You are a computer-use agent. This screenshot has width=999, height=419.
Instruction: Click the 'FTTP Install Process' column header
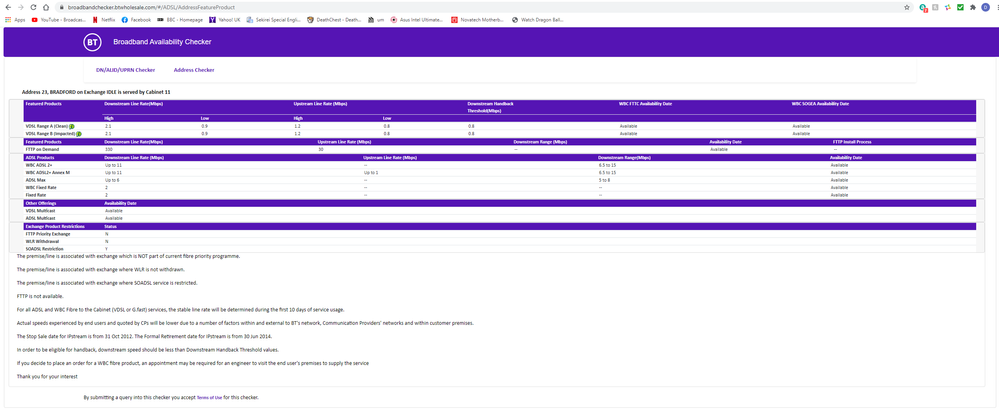[x=851, y=141]
